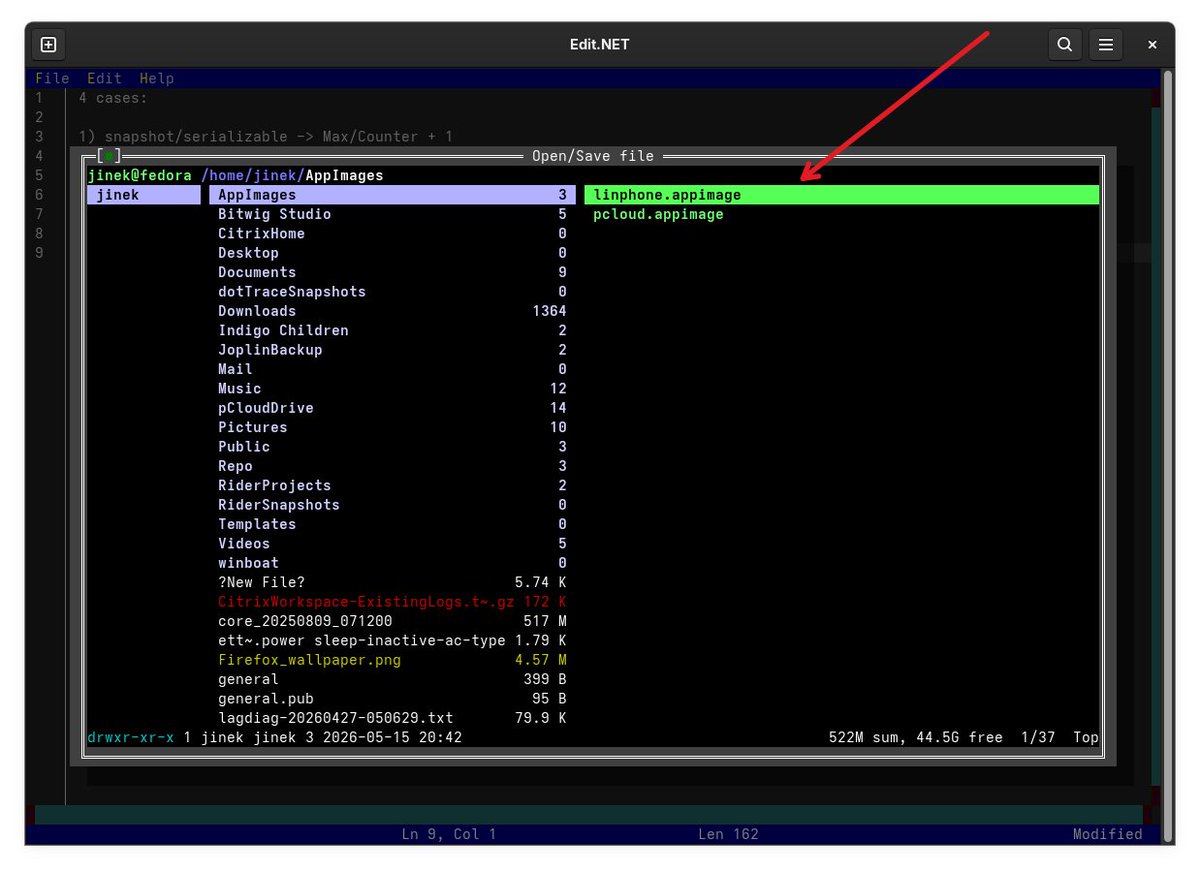Click the Downloads item count 1364
Image resolution: width=1200 pixels, height=873 pixels.
coord(549,311)
